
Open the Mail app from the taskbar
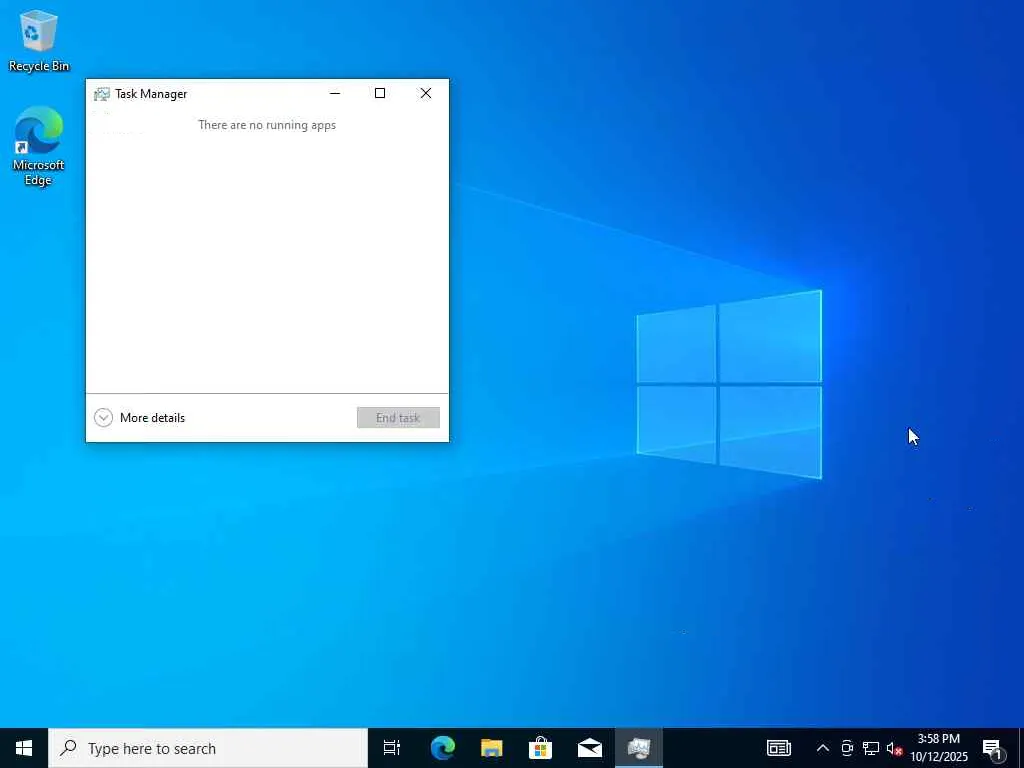(590, 748)
